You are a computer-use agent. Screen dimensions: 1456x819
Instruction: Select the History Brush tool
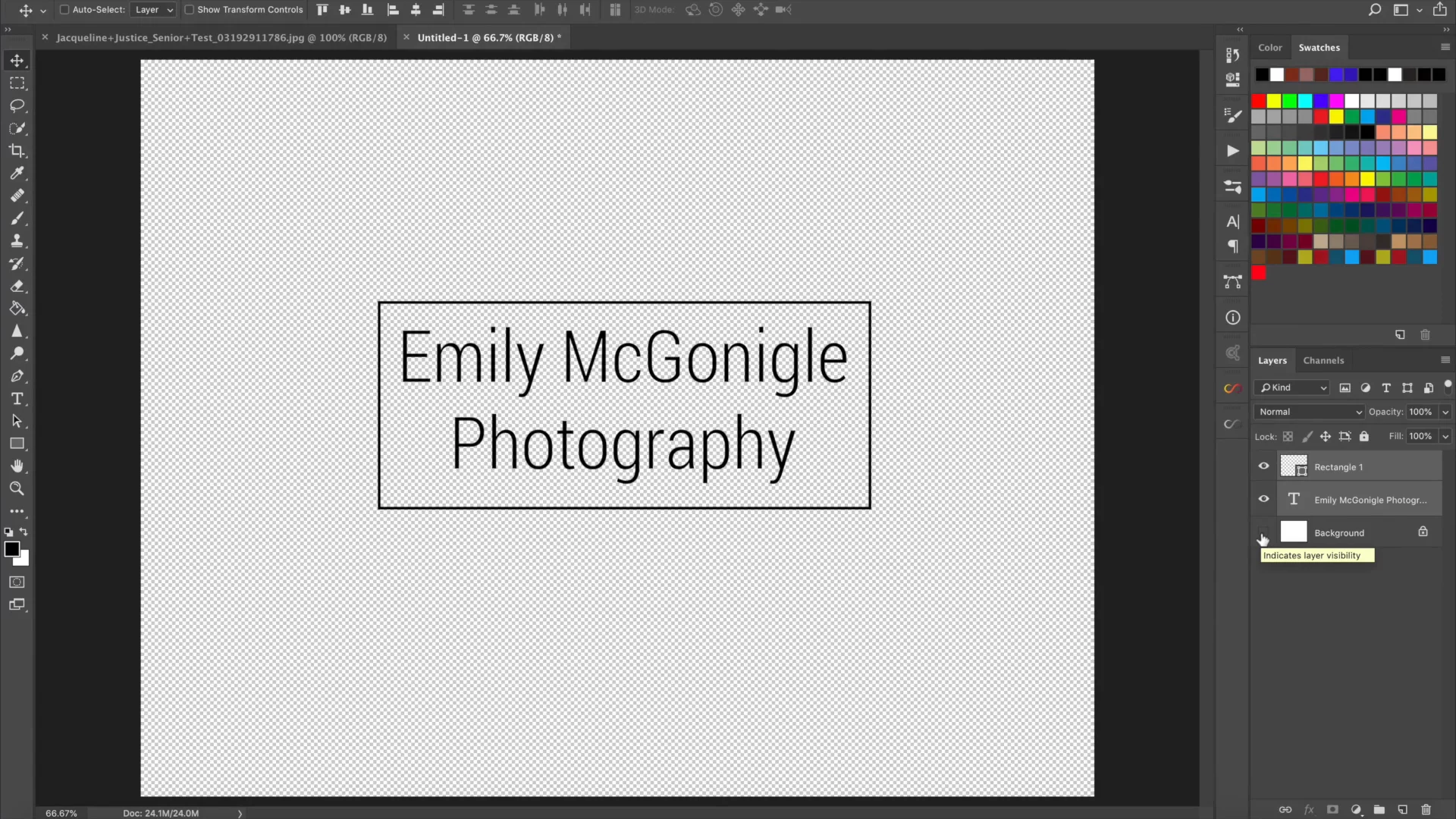point(17,263)
